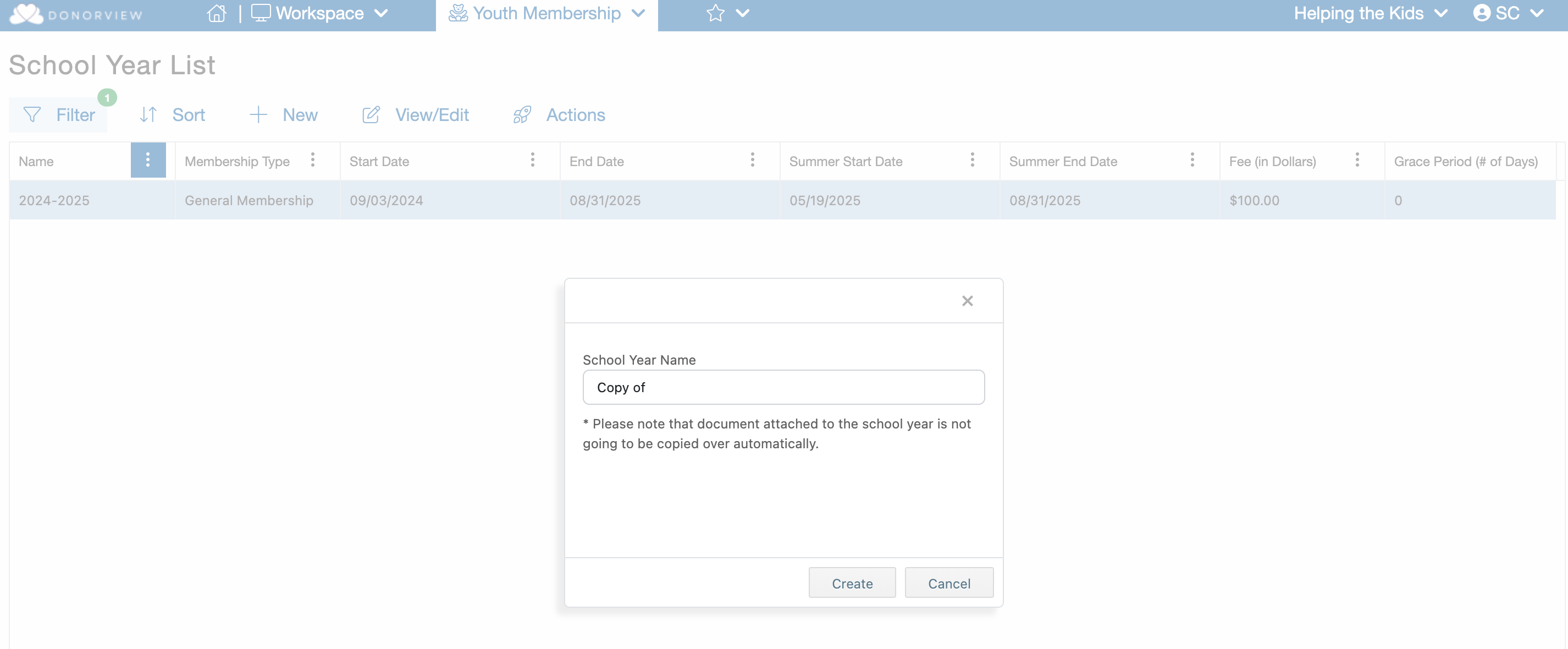Screen dimensions: 1568x649
Task: Click the Sort arrows icon
Action: [148, 114]
